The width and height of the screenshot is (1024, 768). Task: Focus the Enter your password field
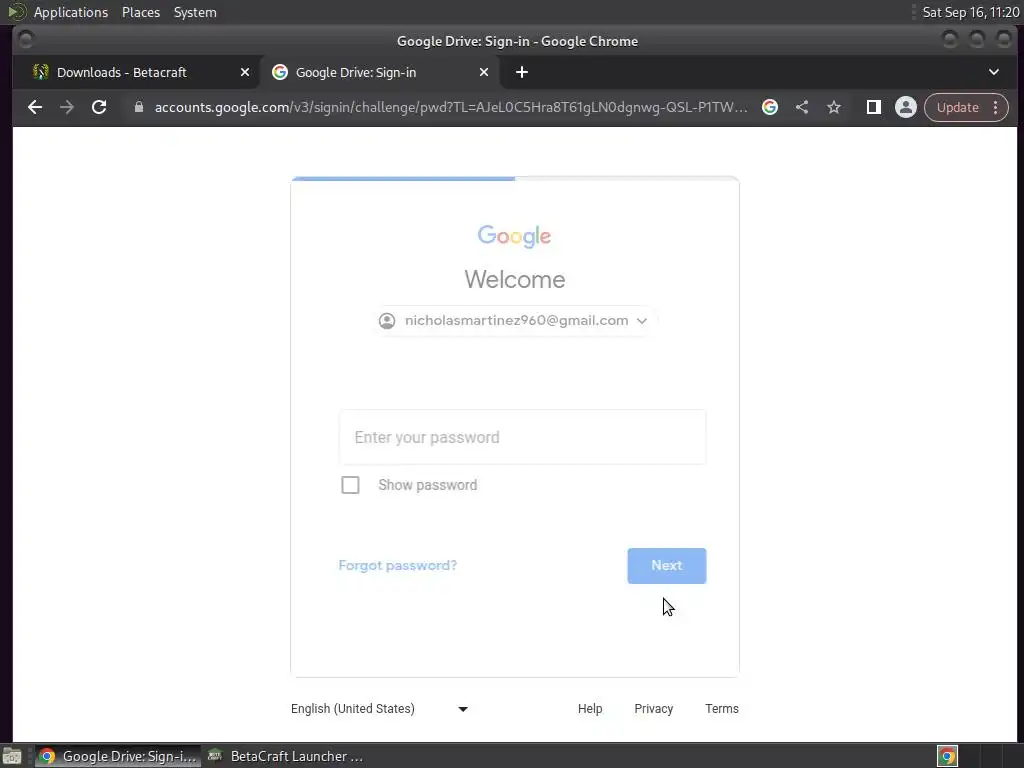(x=522, y=437)
